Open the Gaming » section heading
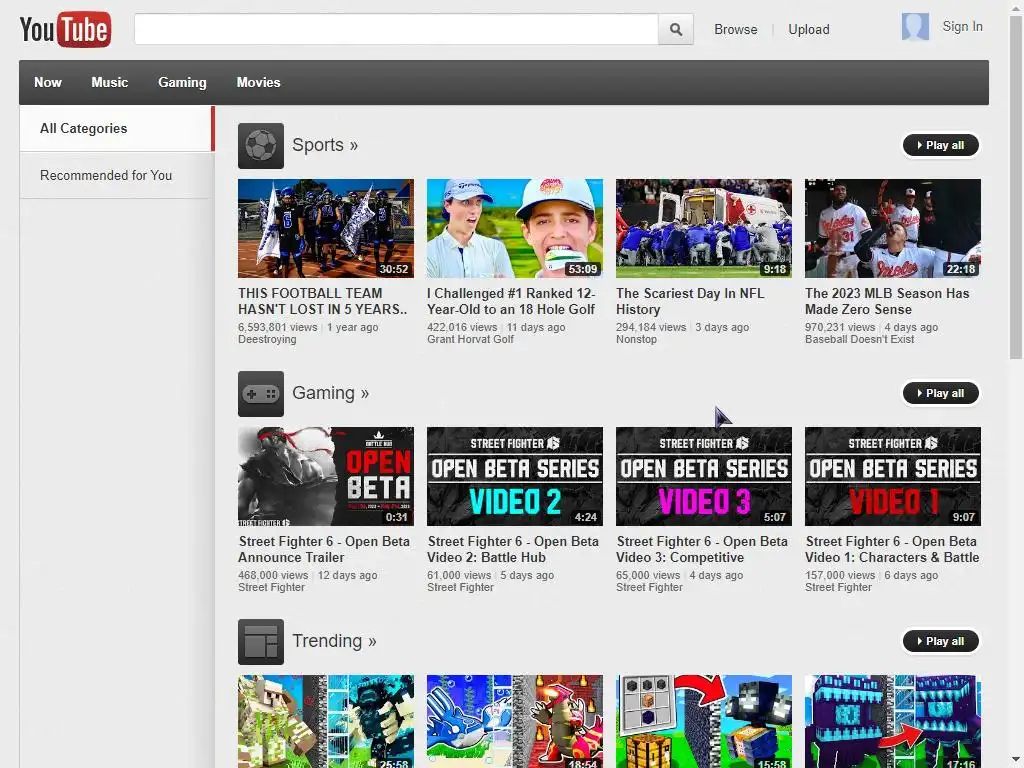This screenshot has height=768, width=1024. click(330, 393)
